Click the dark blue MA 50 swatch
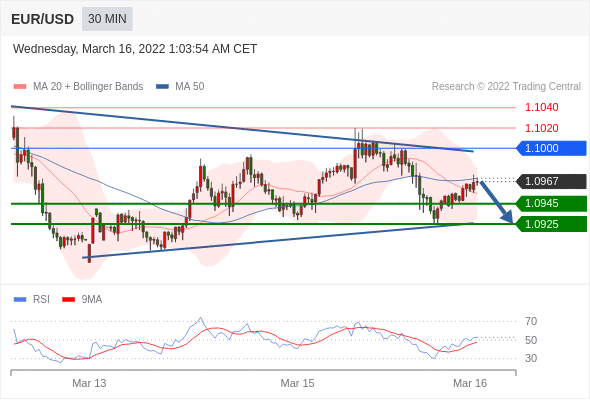 162,87
